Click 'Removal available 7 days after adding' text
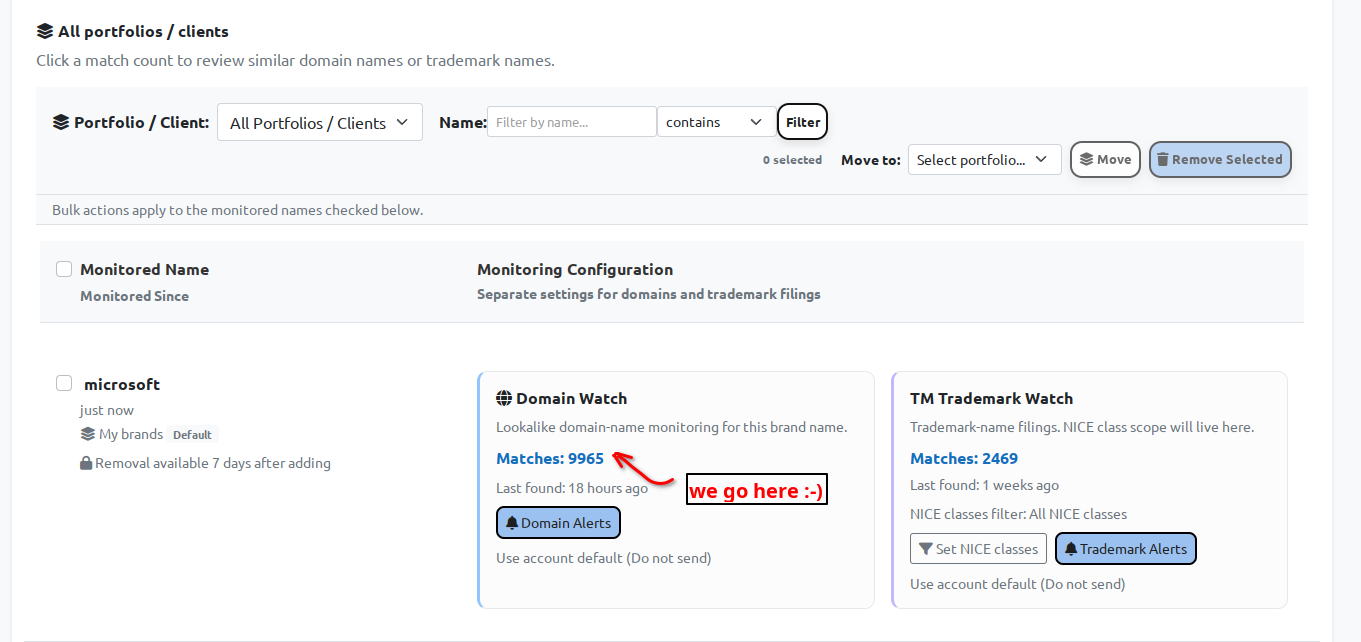 (x=213, y=464)
